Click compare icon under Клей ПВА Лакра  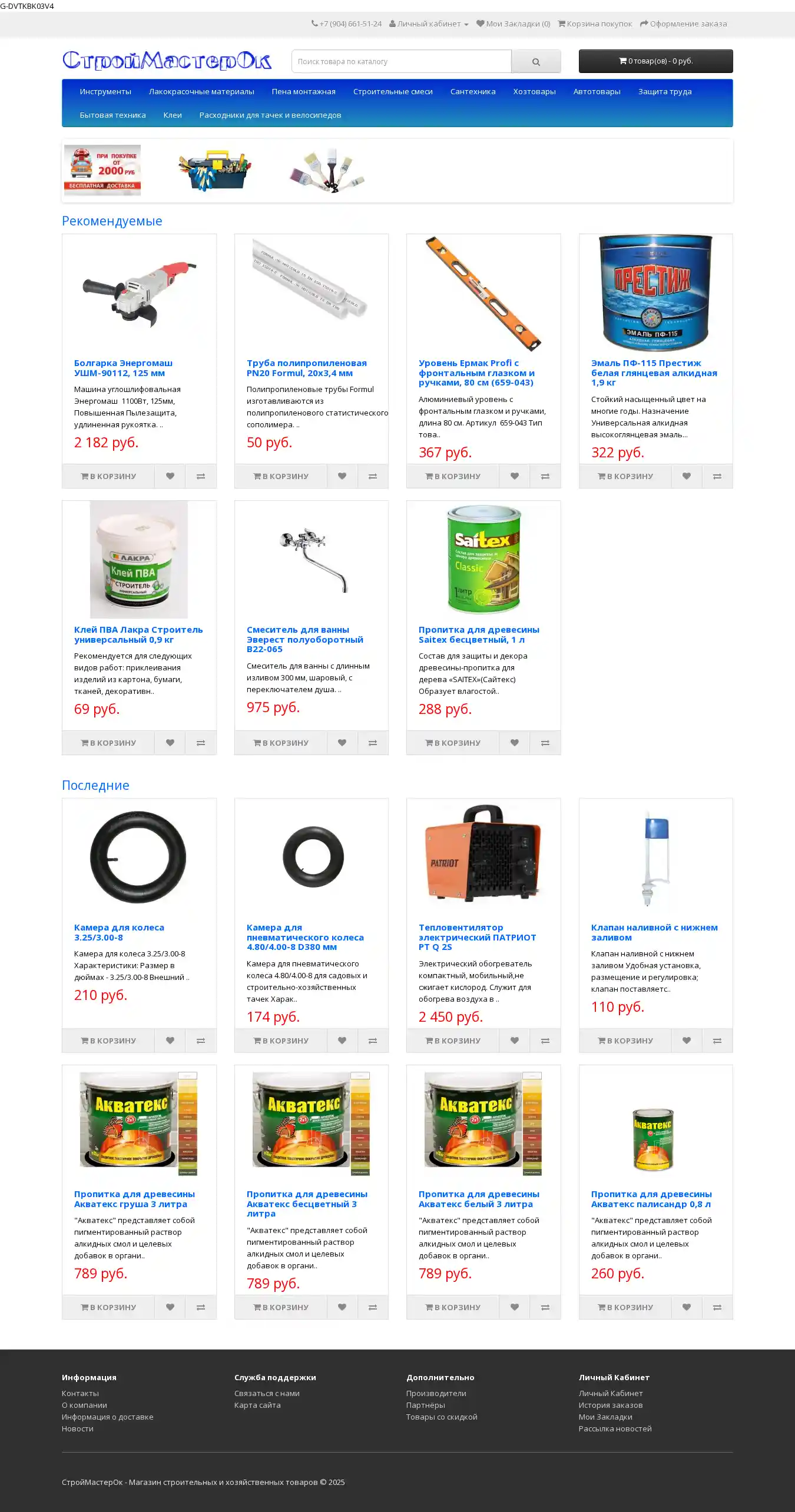click(201, 743)
